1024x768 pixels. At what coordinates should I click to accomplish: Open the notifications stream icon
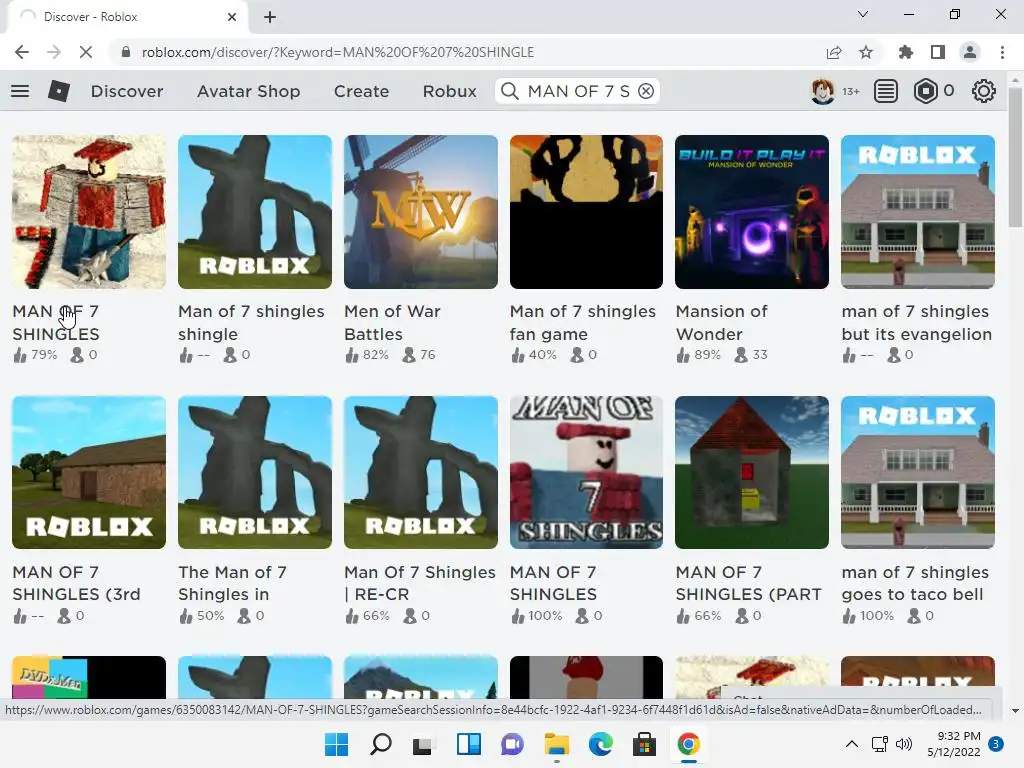pos(886,91)
